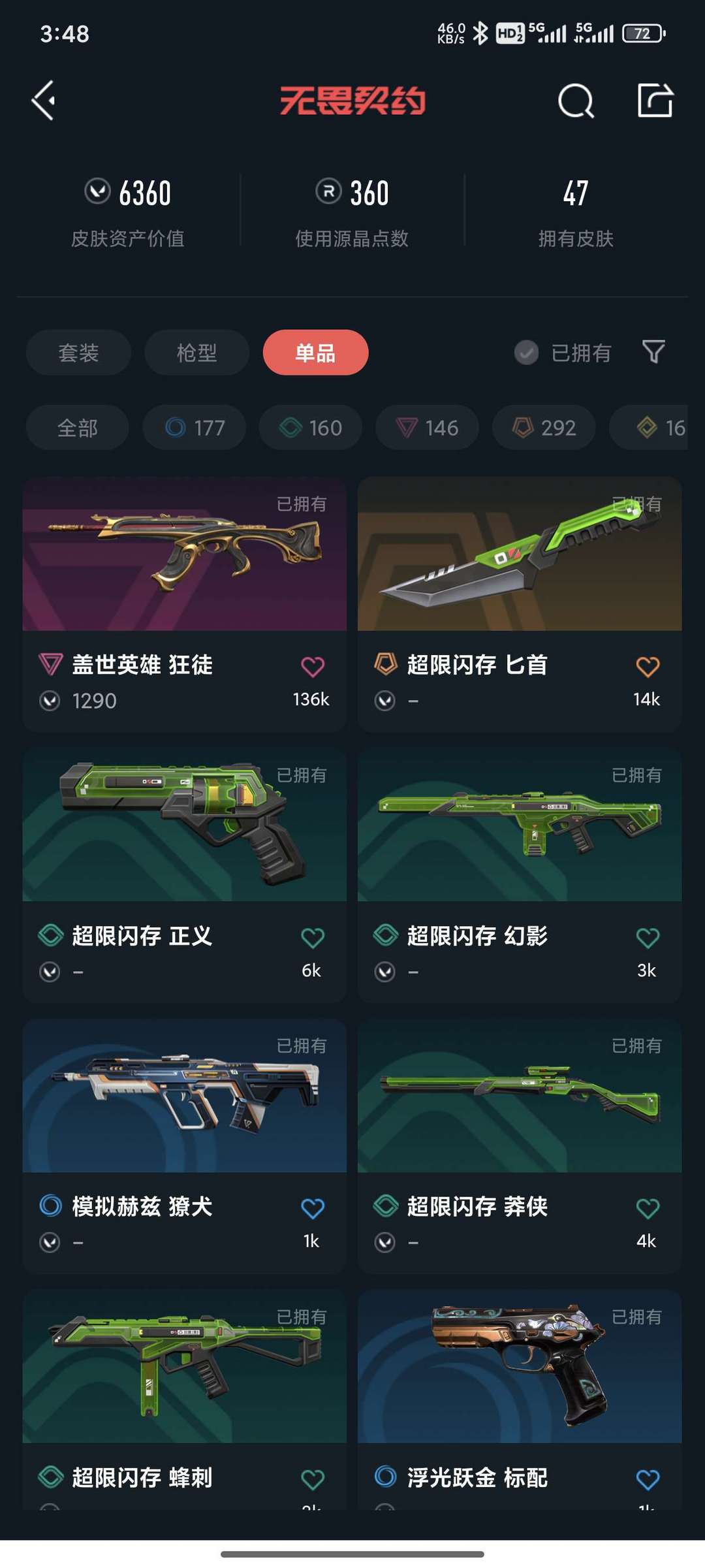This screenshot has width=705, height=1568.
Task: Select the 单品 tab
Action: tap(315, 353)
